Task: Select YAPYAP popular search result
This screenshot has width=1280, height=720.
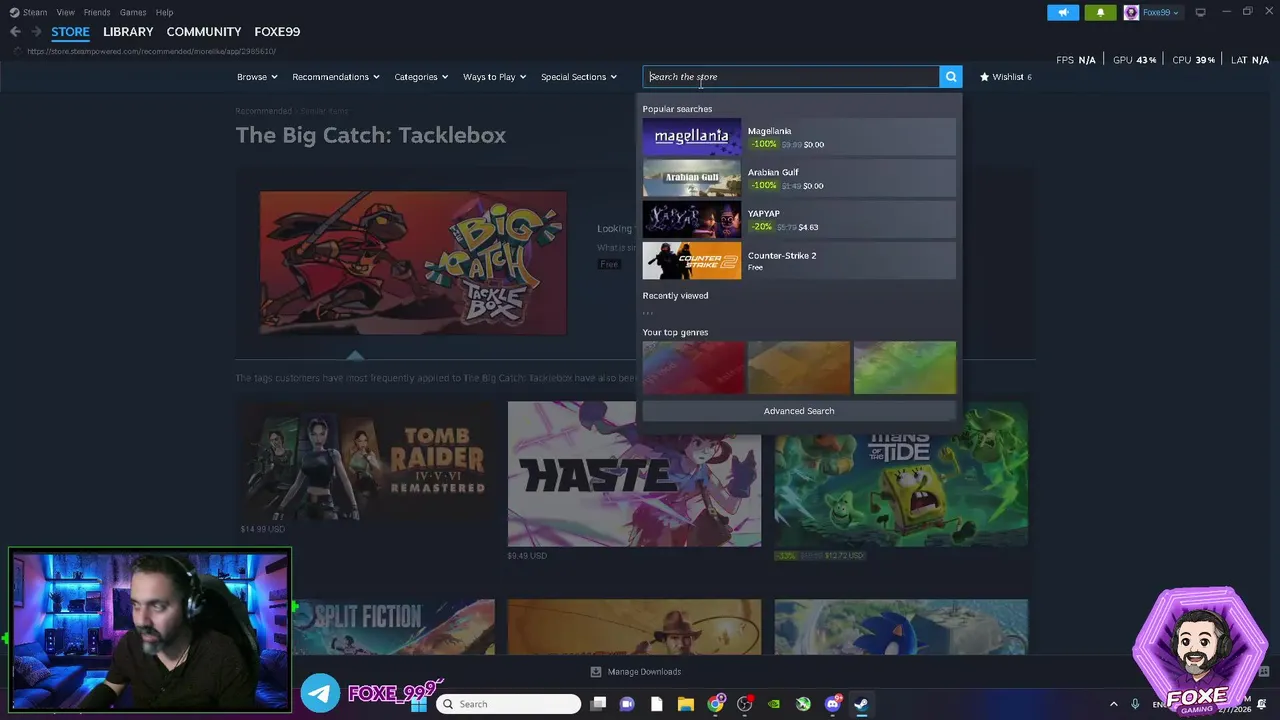Action: tap(799, 220)
